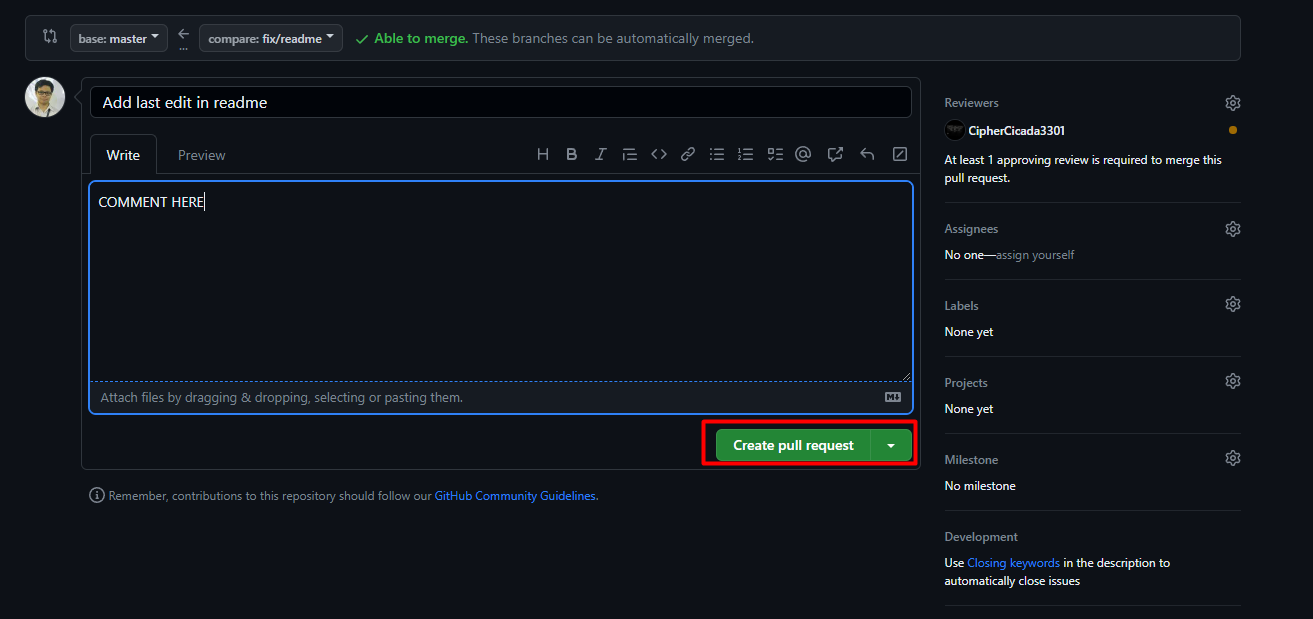Switch to the Preview tab

click(x=201, y=155)
